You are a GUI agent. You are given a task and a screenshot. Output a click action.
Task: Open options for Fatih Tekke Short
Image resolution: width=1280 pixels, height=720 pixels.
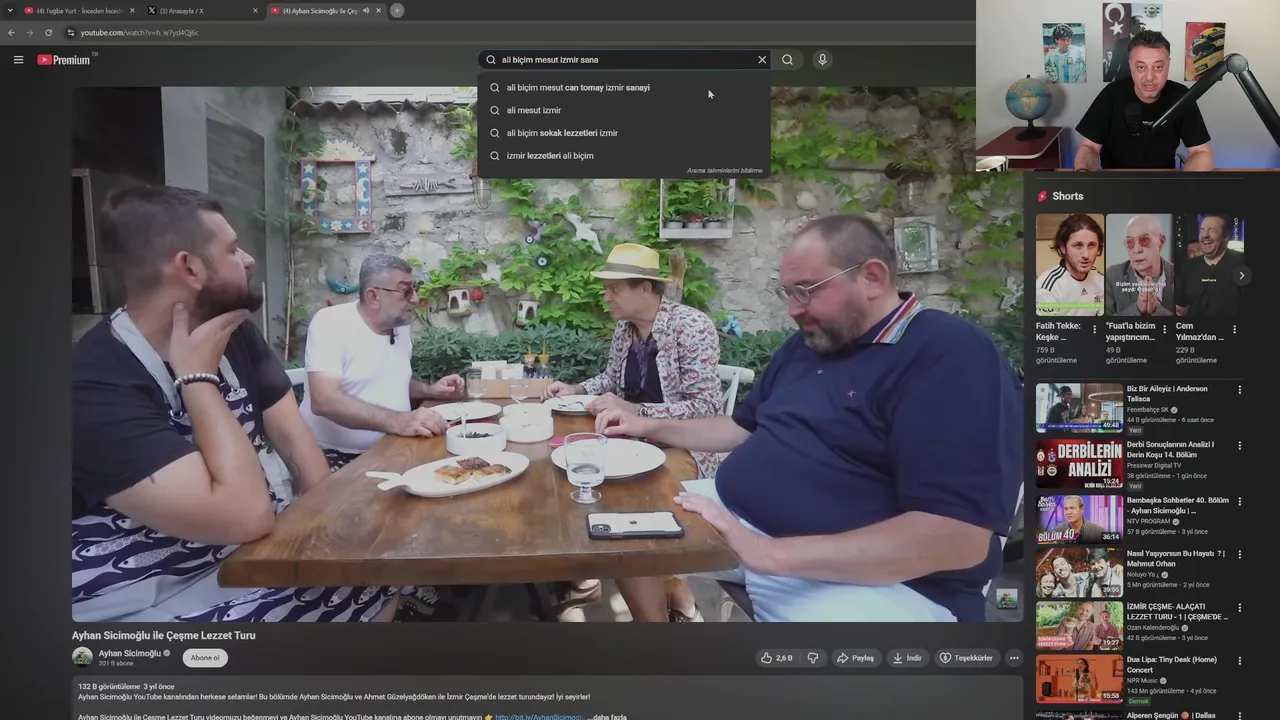pos(1094,329)
